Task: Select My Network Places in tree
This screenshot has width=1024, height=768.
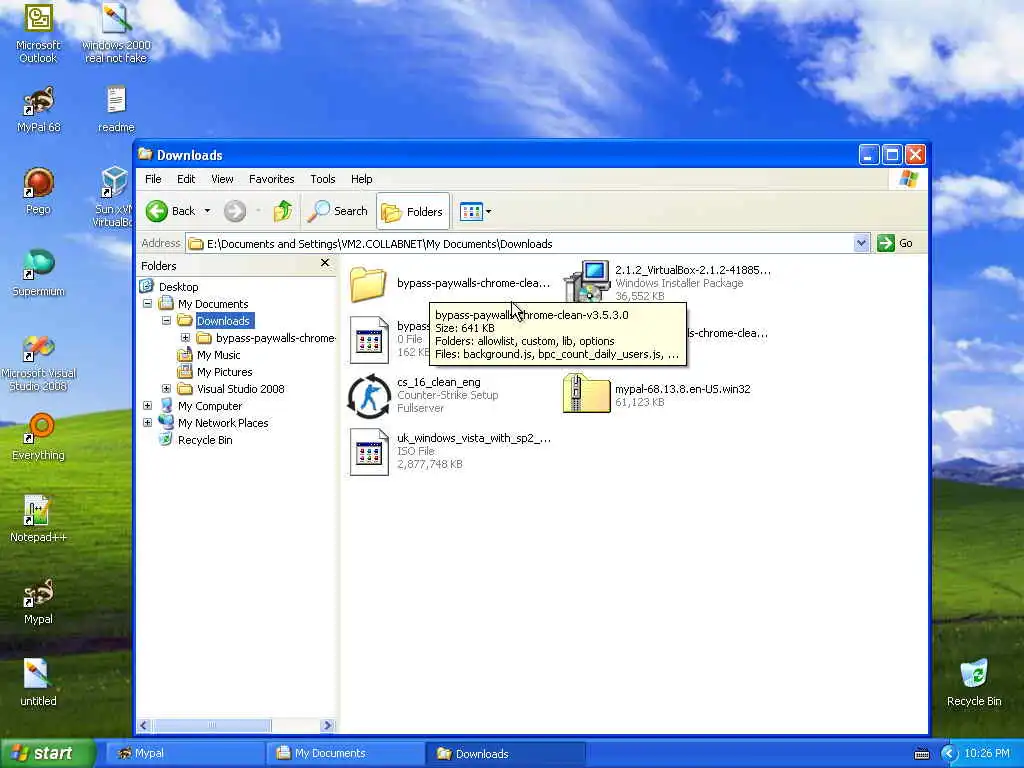Action: tap(223, 423)
